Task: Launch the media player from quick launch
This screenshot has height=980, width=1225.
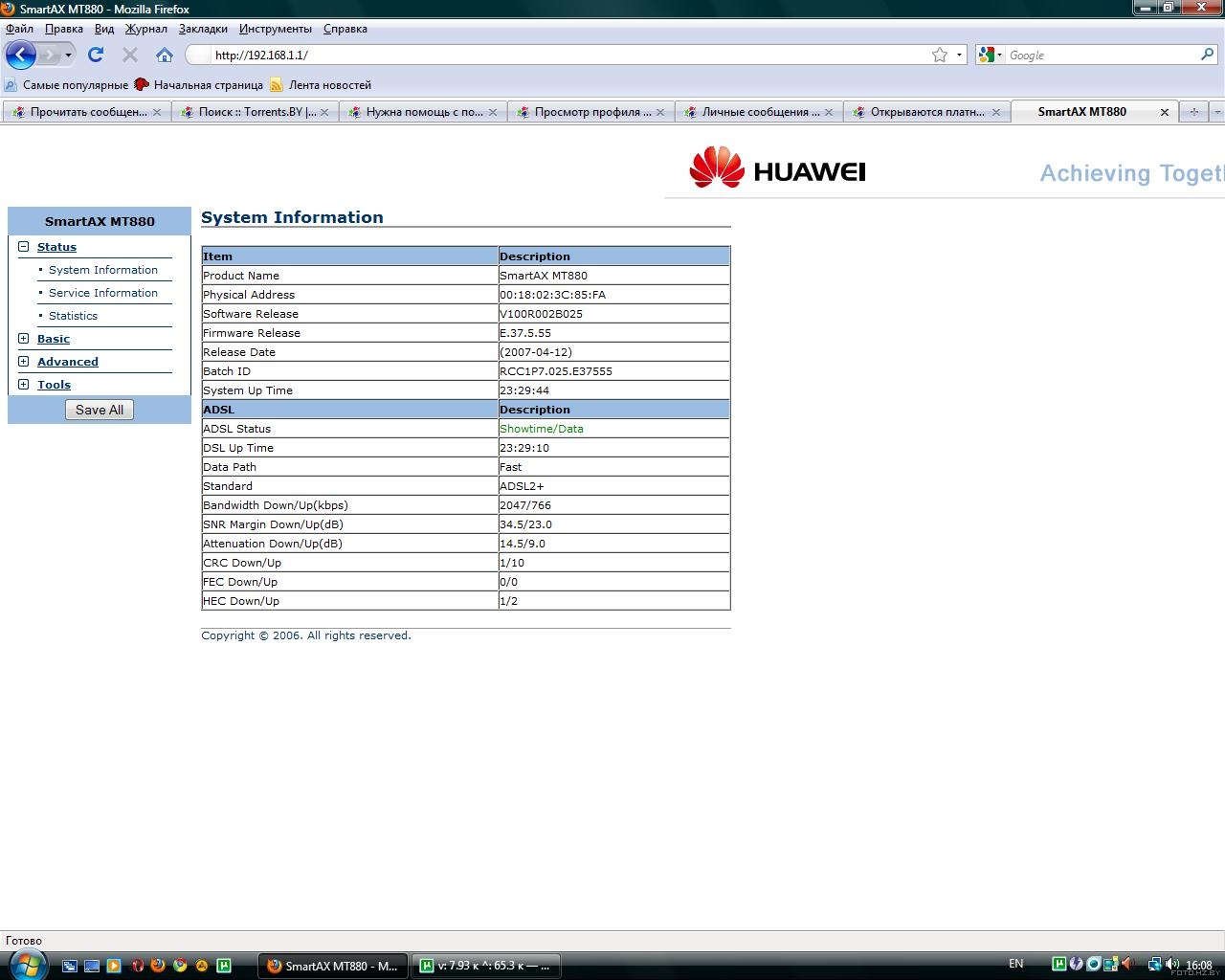Action: pos(114,966)
